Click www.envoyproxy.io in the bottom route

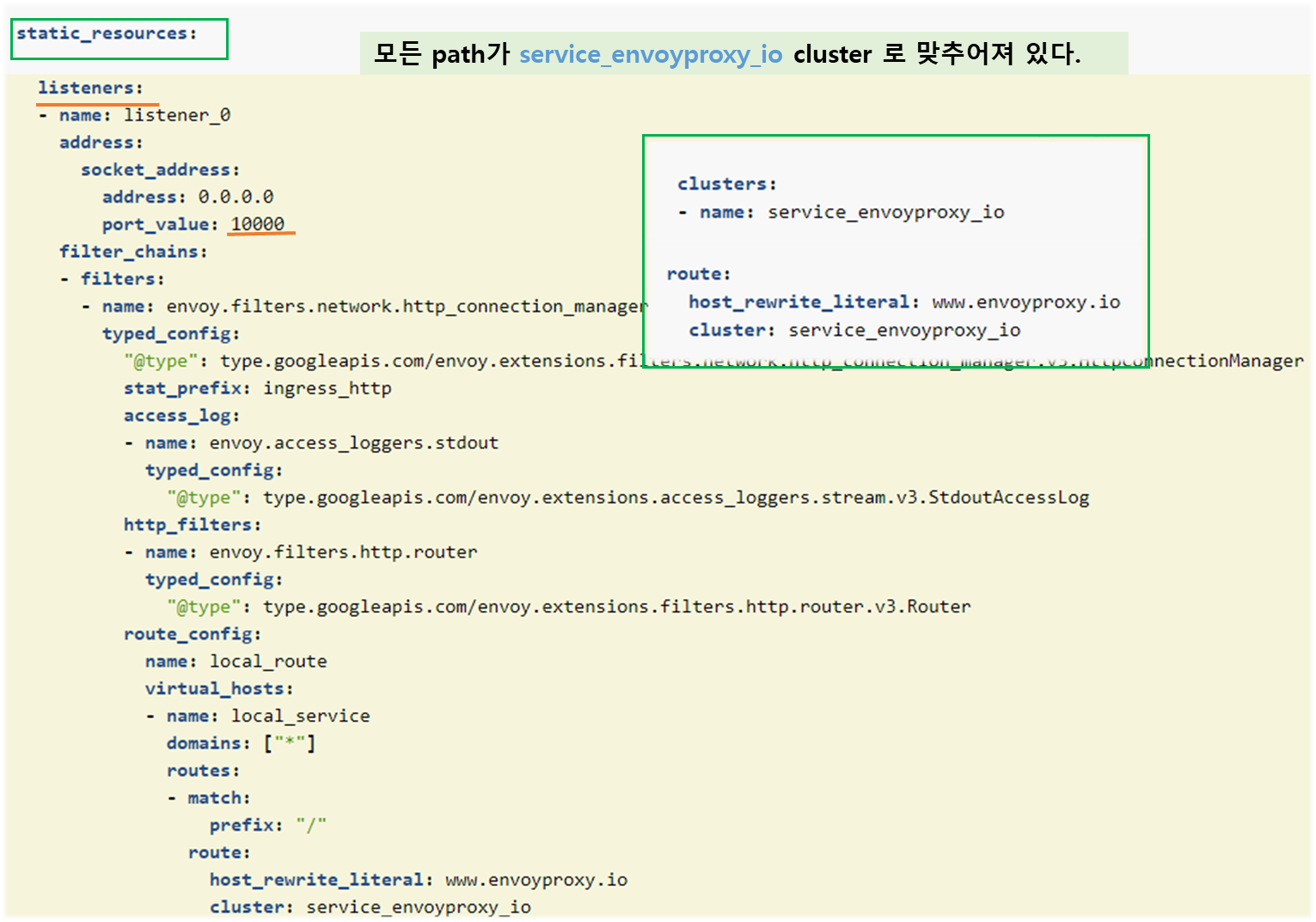click(x=536, y=880)
